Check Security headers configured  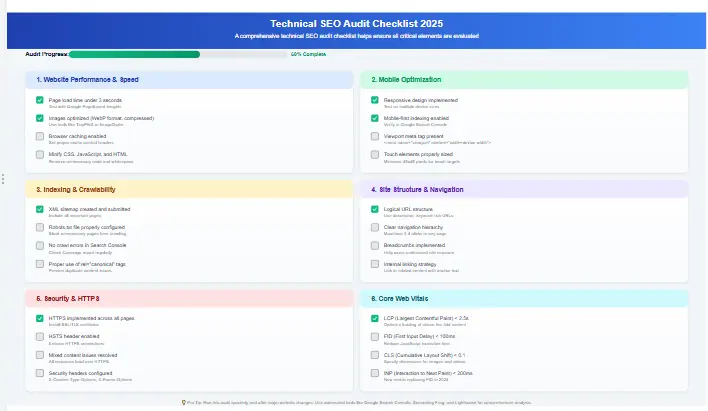pyautogui.click(x=40, y=373)
